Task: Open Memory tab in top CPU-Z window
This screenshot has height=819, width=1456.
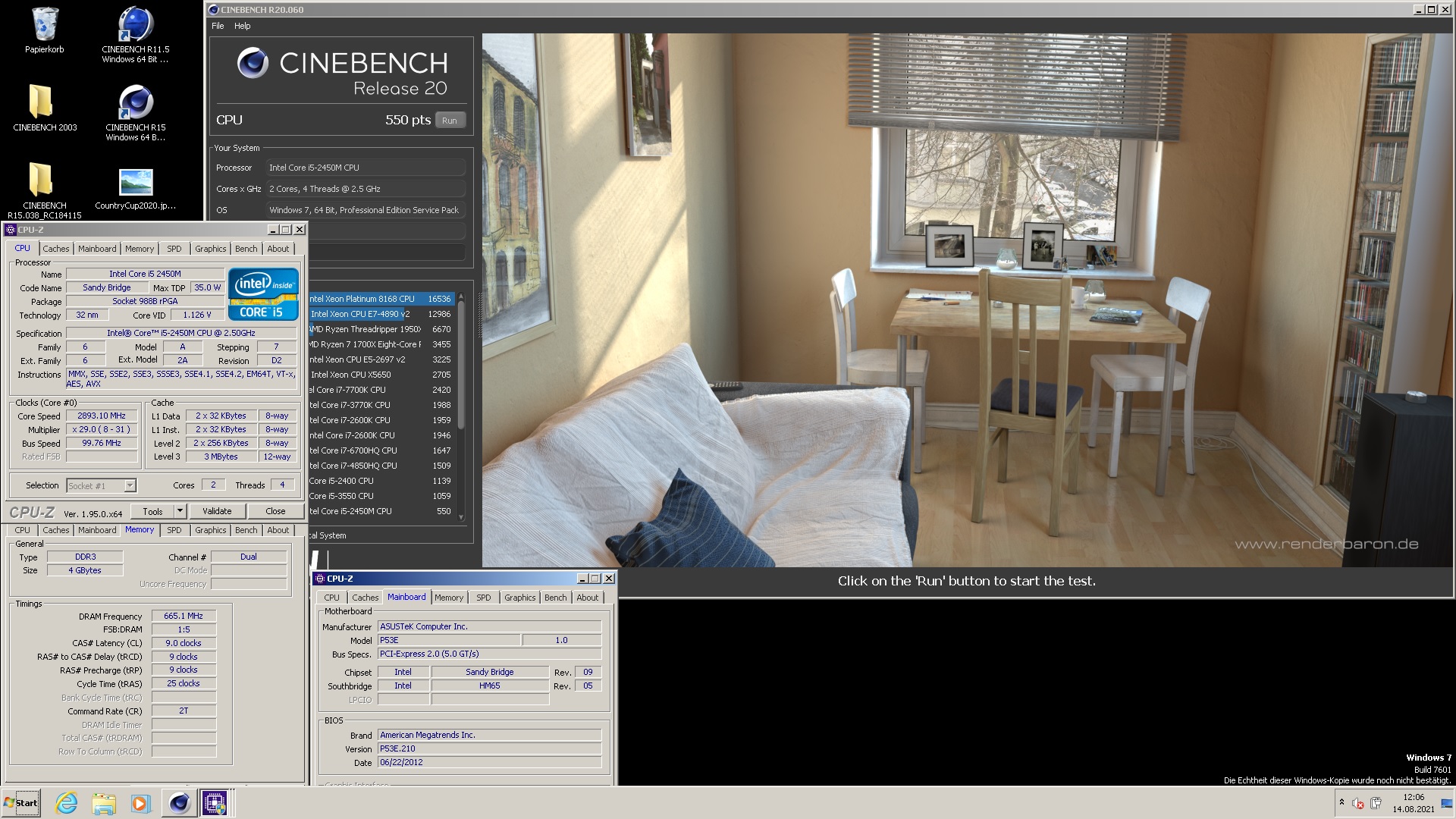Action: [x=140, y=249]
